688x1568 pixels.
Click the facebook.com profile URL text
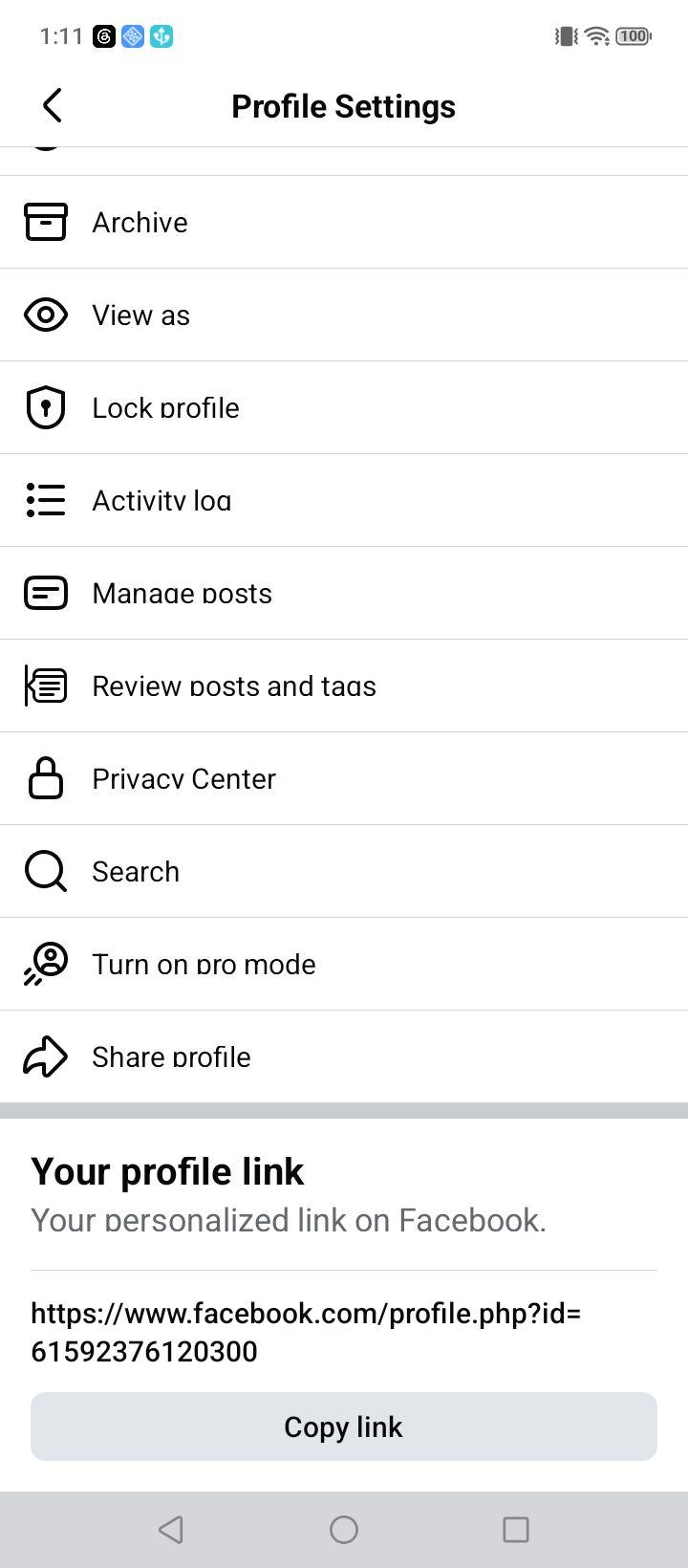point(306,1332)
